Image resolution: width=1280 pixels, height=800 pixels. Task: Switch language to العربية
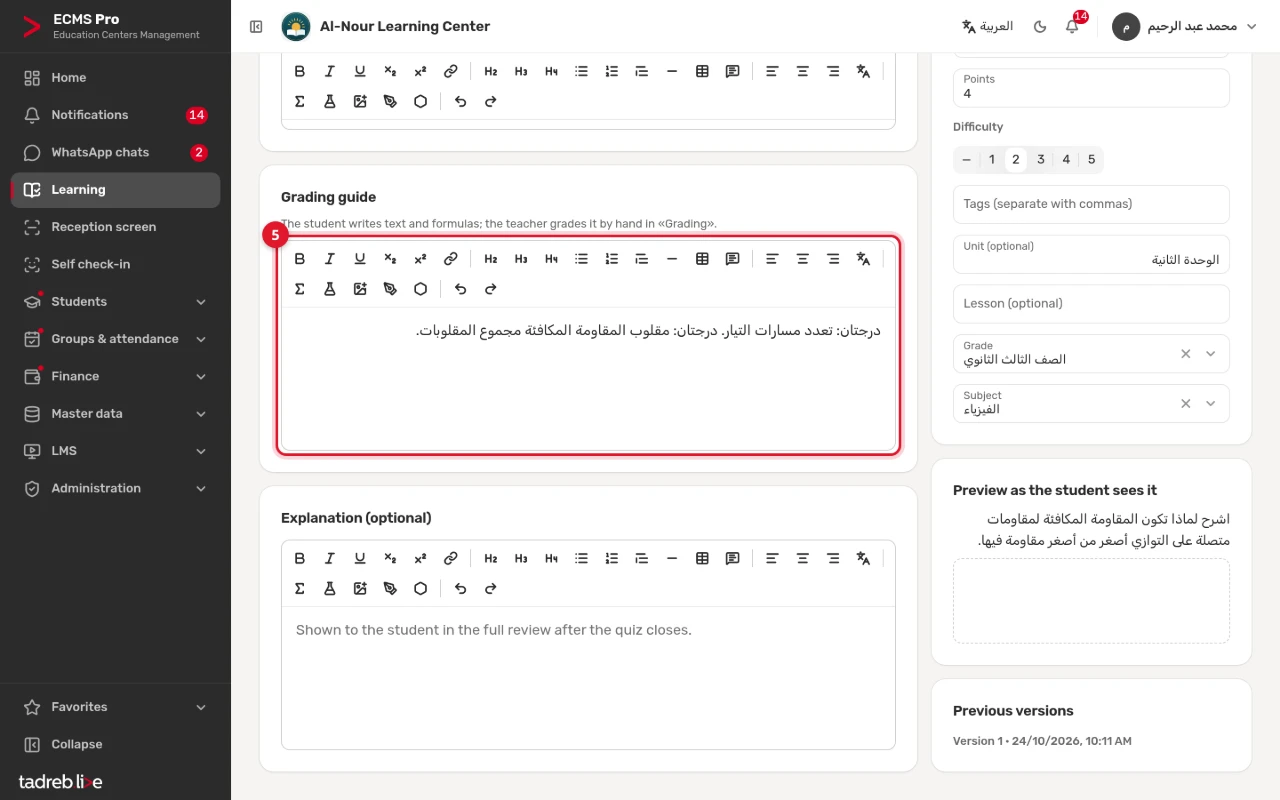(987, 27)
